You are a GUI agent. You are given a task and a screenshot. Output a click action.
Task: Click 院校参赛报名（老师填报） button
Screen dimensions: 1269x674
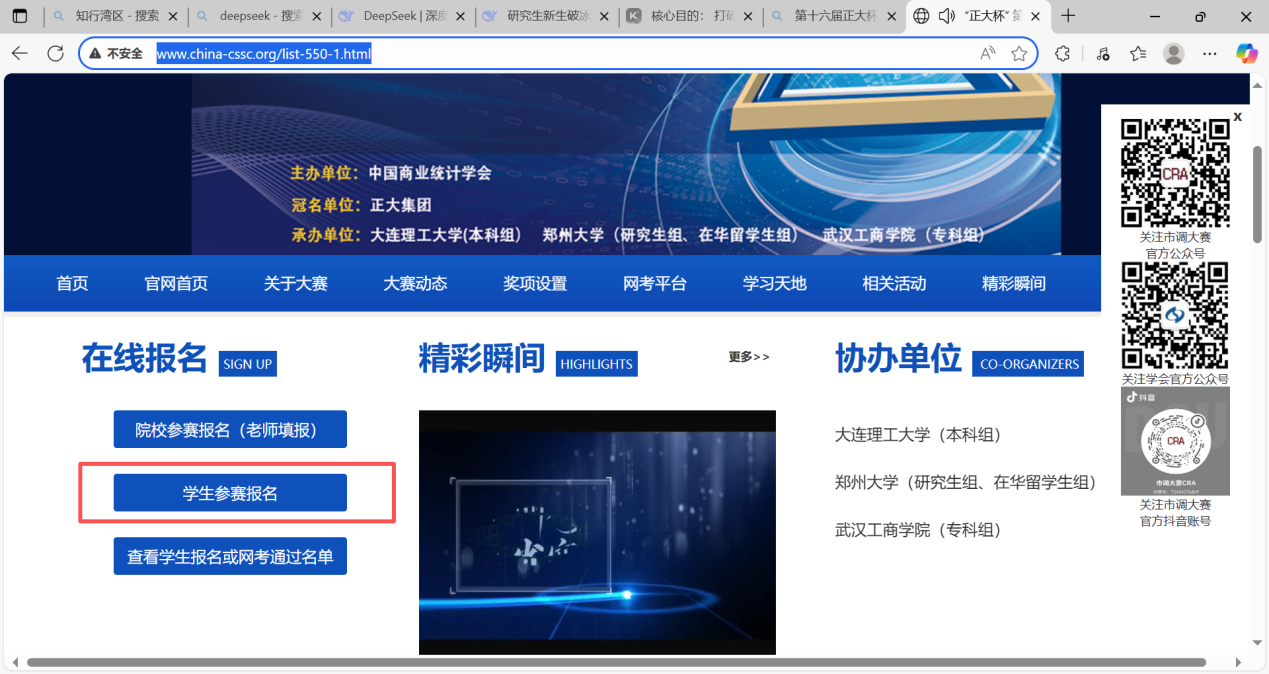coord(230,430)
